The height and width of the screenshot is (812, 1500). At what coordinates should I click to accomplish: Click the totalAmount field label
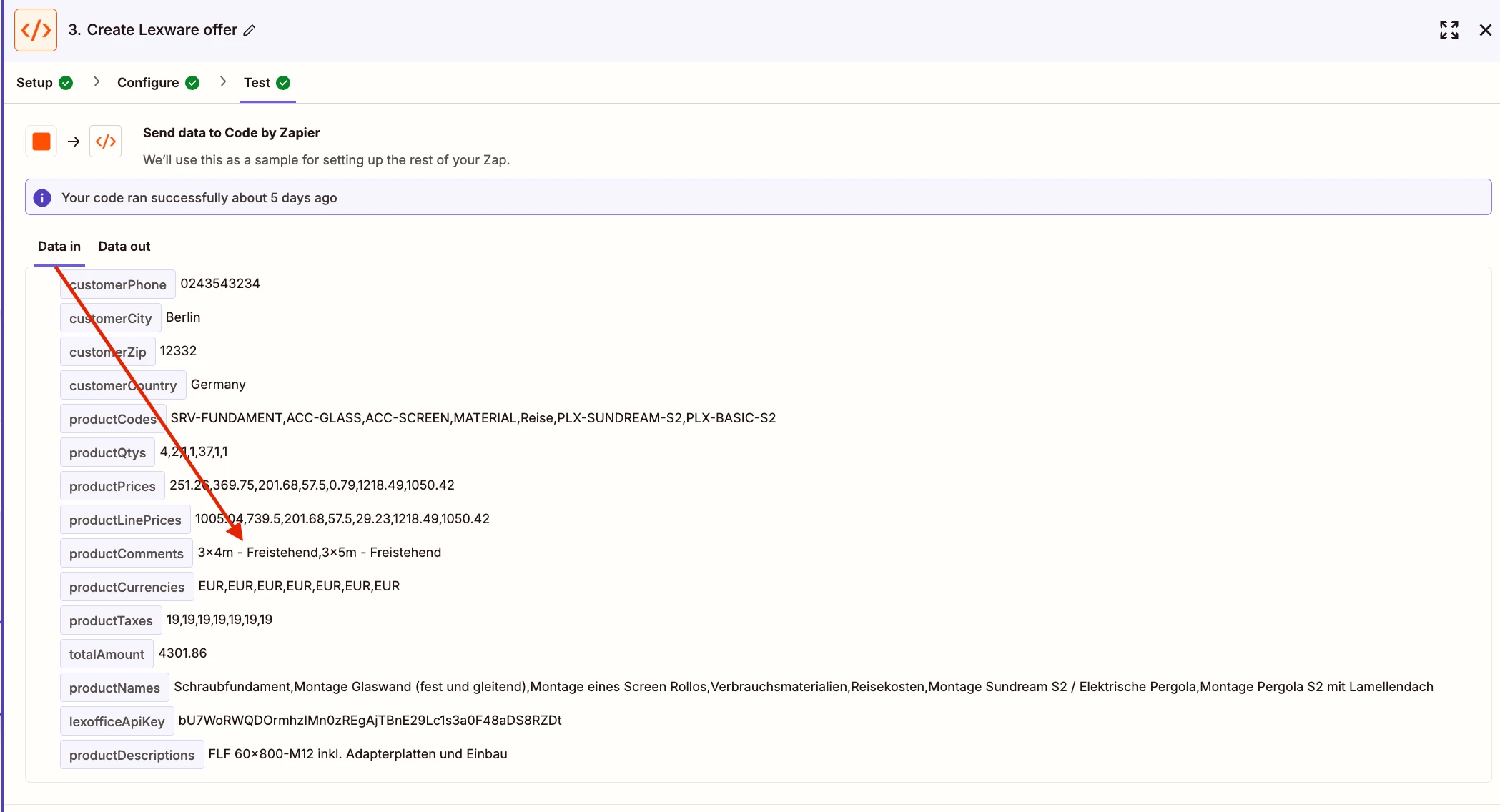(107, 655)
